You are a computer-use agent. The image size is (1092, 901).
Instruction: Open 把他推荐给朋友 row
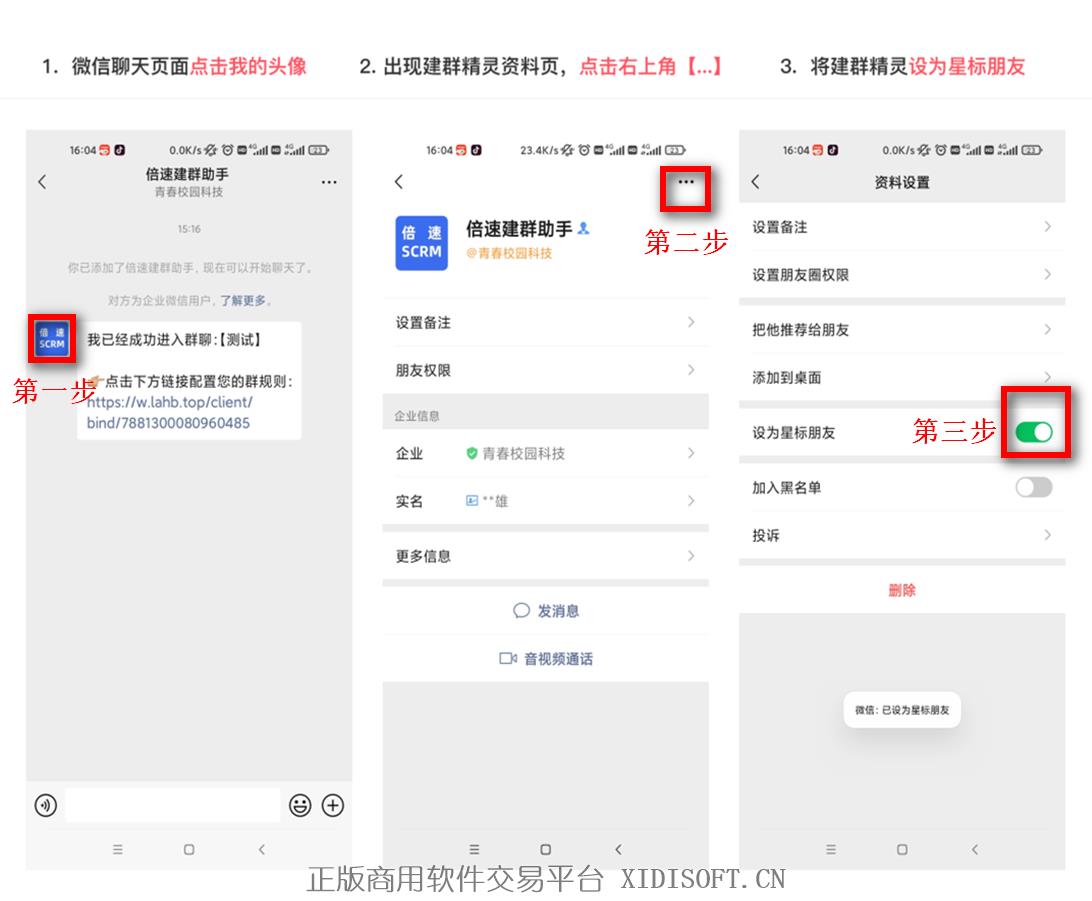(902, 329)
